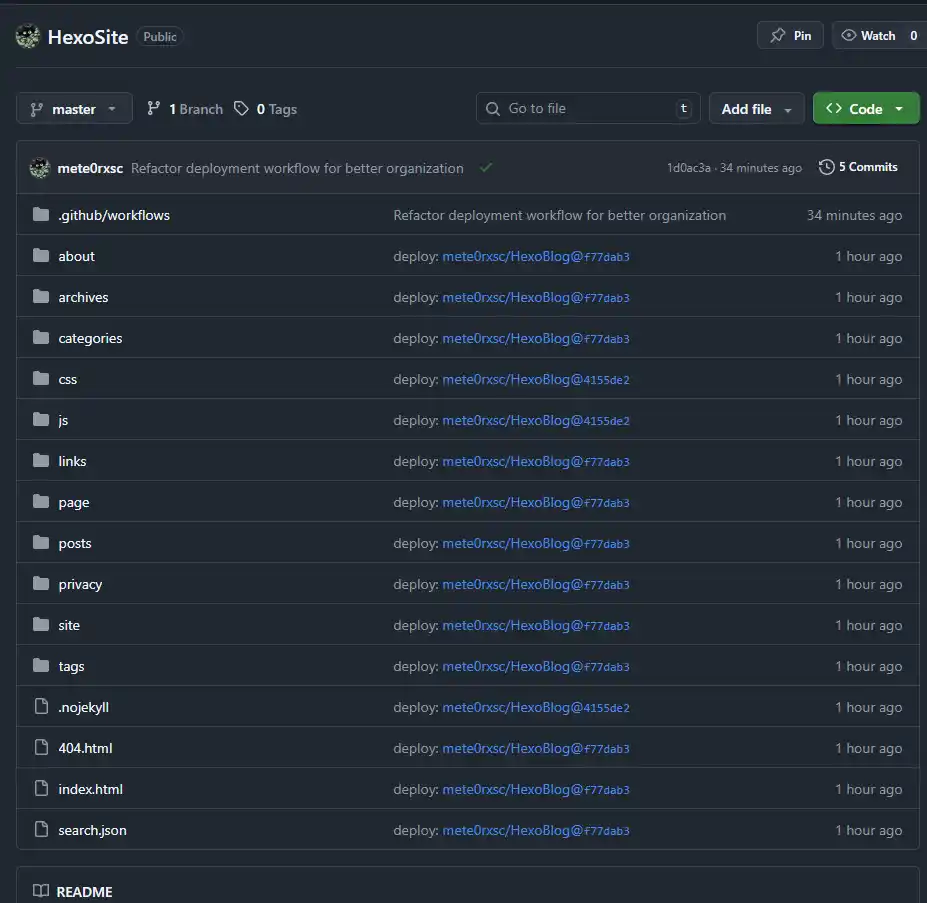The height and width of the screenshot is (903, 927).
Task: Click the css folder icon
Action: click(41, 379)
